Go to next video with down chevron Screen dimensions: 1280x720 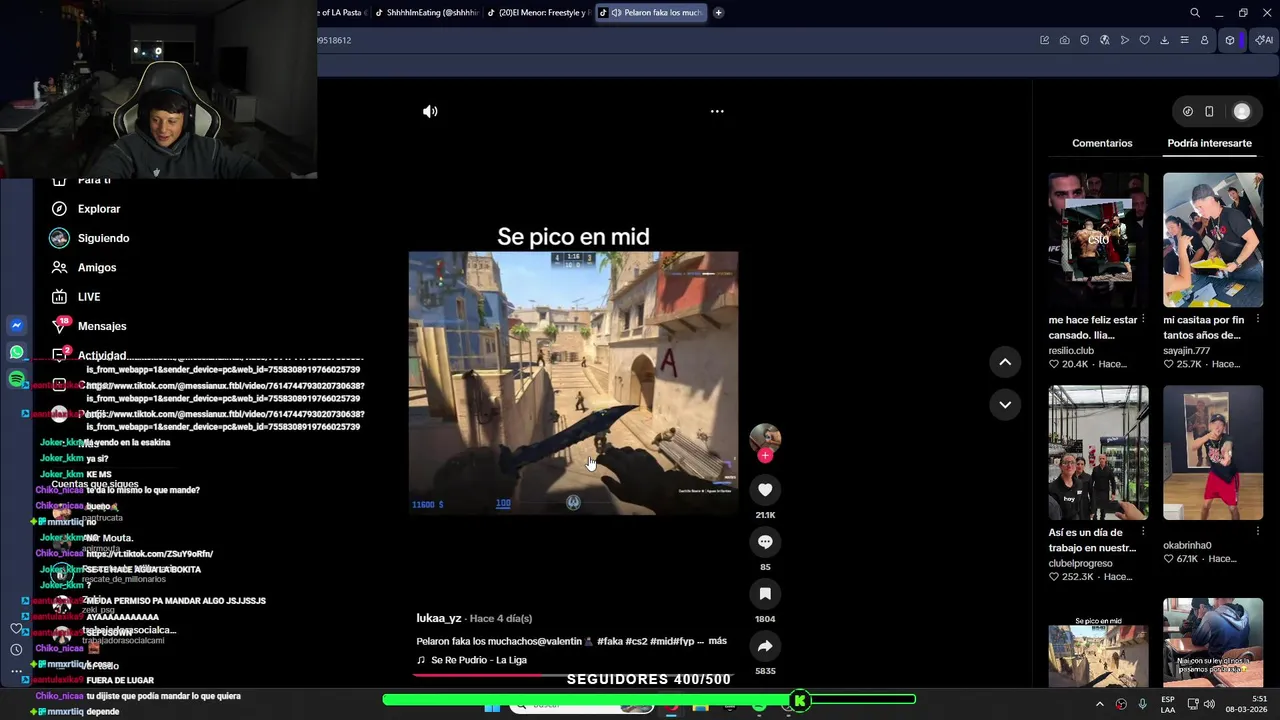click(1005, 404)
